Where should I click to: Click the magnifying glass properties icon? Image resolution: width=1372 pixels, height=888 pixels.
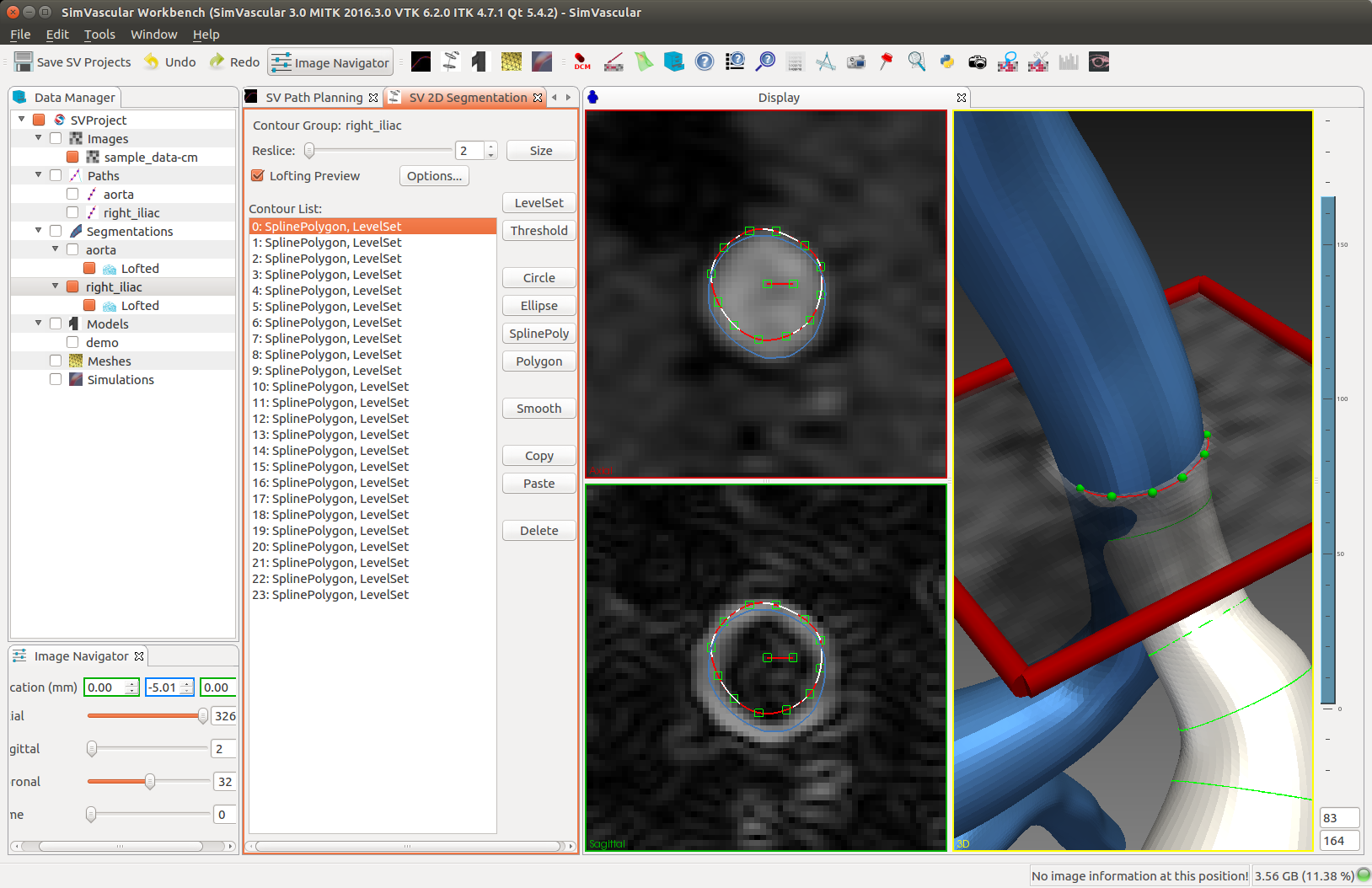(917, 62)
